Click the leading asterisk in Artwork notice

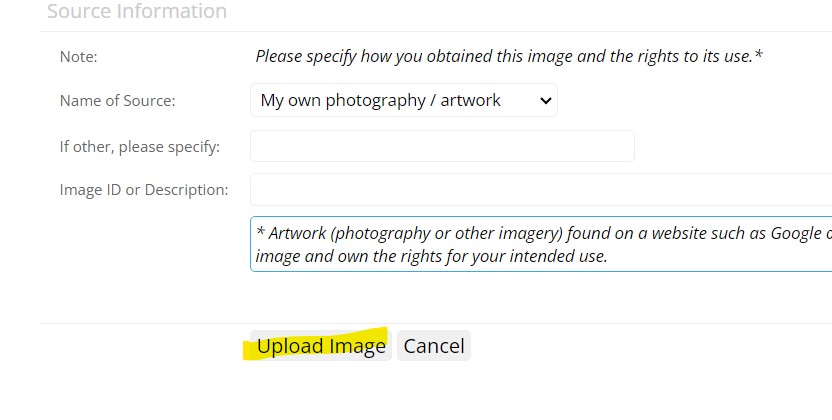click(x=260, y=231)
